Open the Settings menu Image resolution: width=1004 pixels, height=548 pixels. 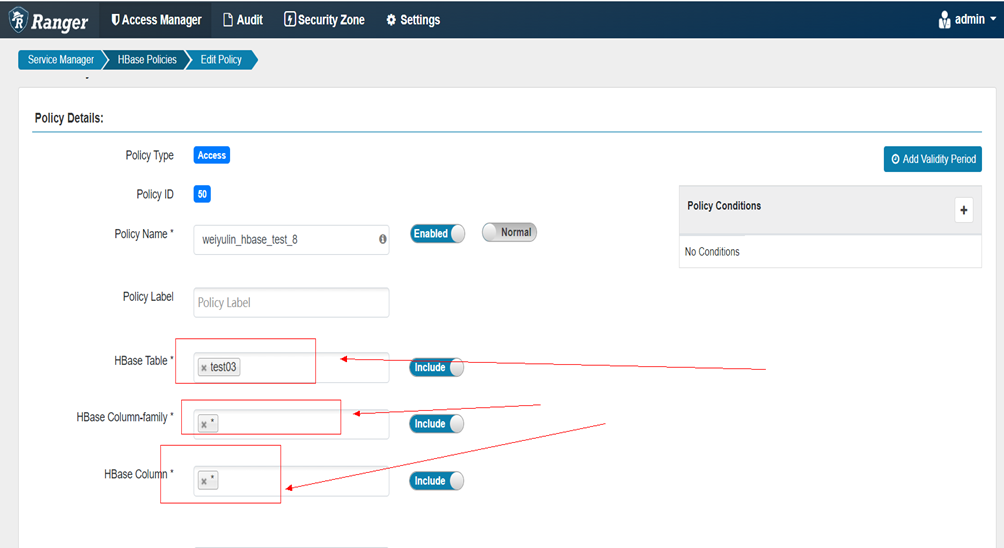tap(413, 20)
